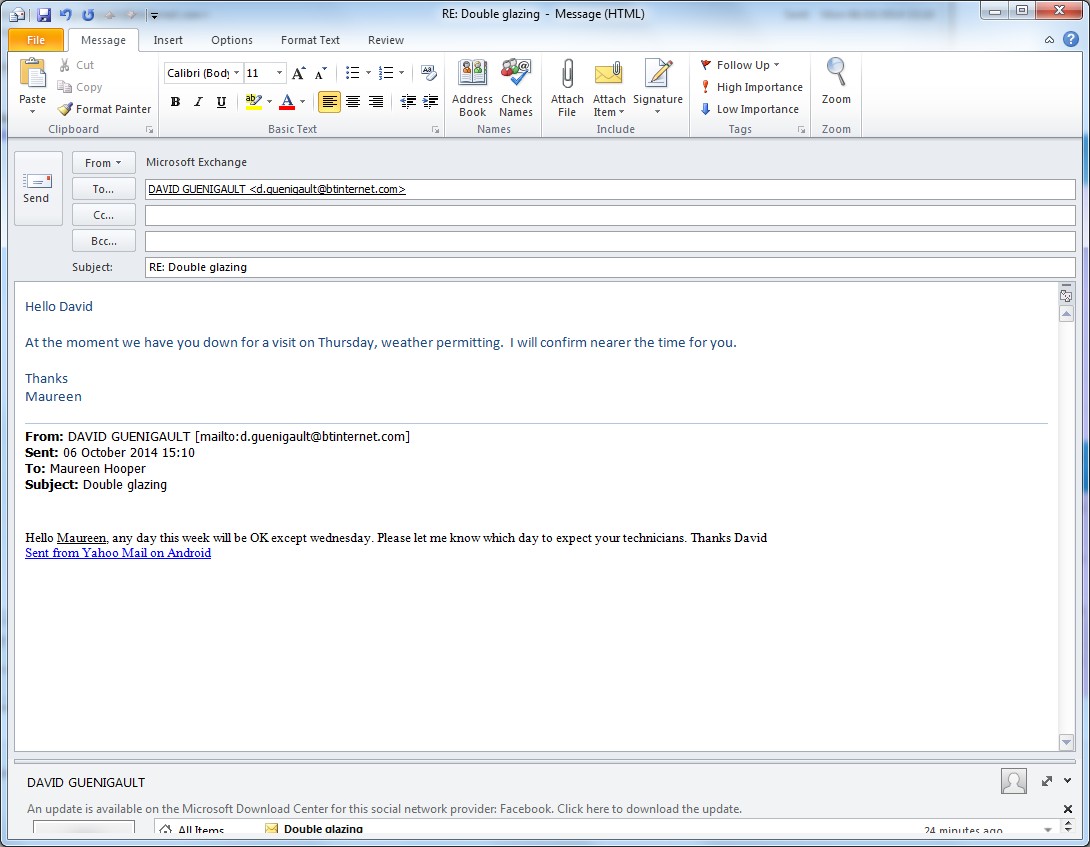The height and width of the screenshot is (847, 1090).
Task: Toggle Italic formatting
Action: [x=198, y=102]
